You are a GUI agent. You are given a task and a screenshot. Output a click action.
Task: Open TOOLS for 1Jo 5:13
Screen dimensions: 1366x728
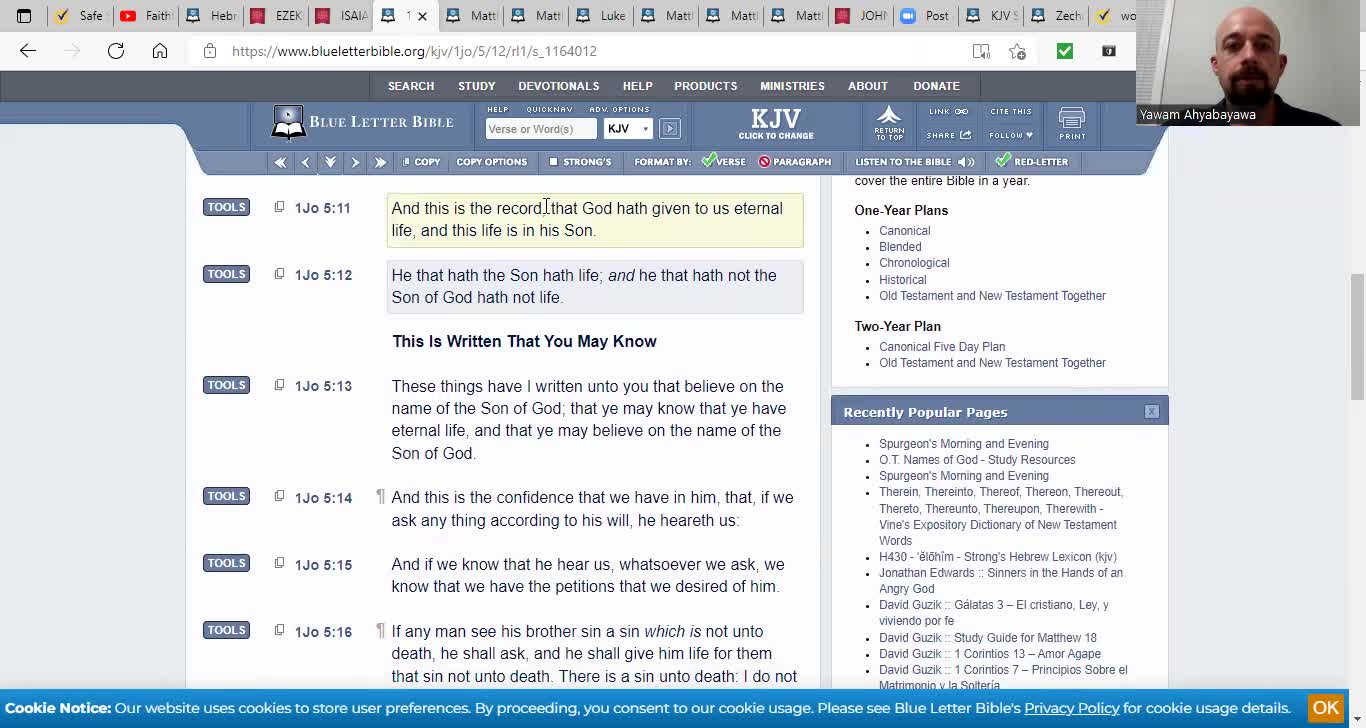pos(226,385)
